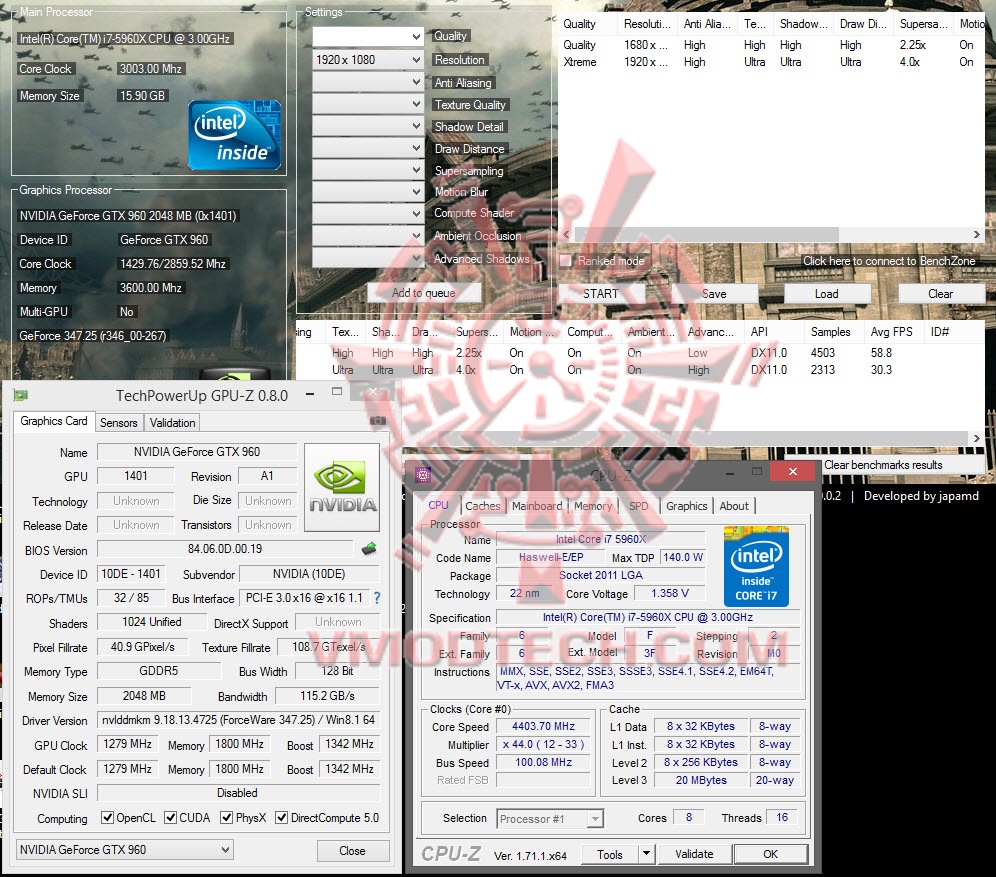Click the Clear button

coord(941,294)
